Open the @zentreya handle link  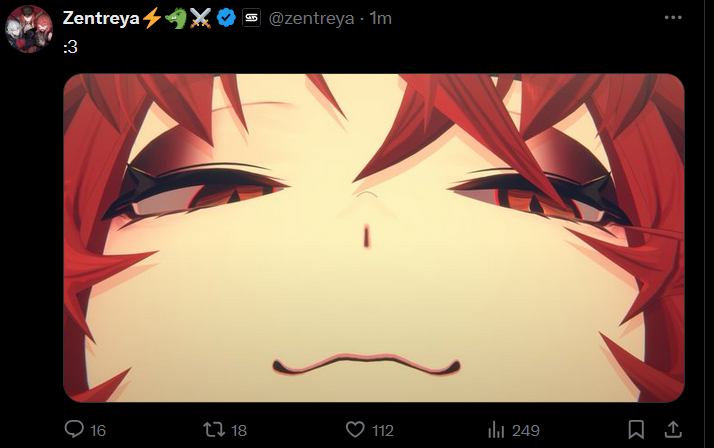pos(311,18)
